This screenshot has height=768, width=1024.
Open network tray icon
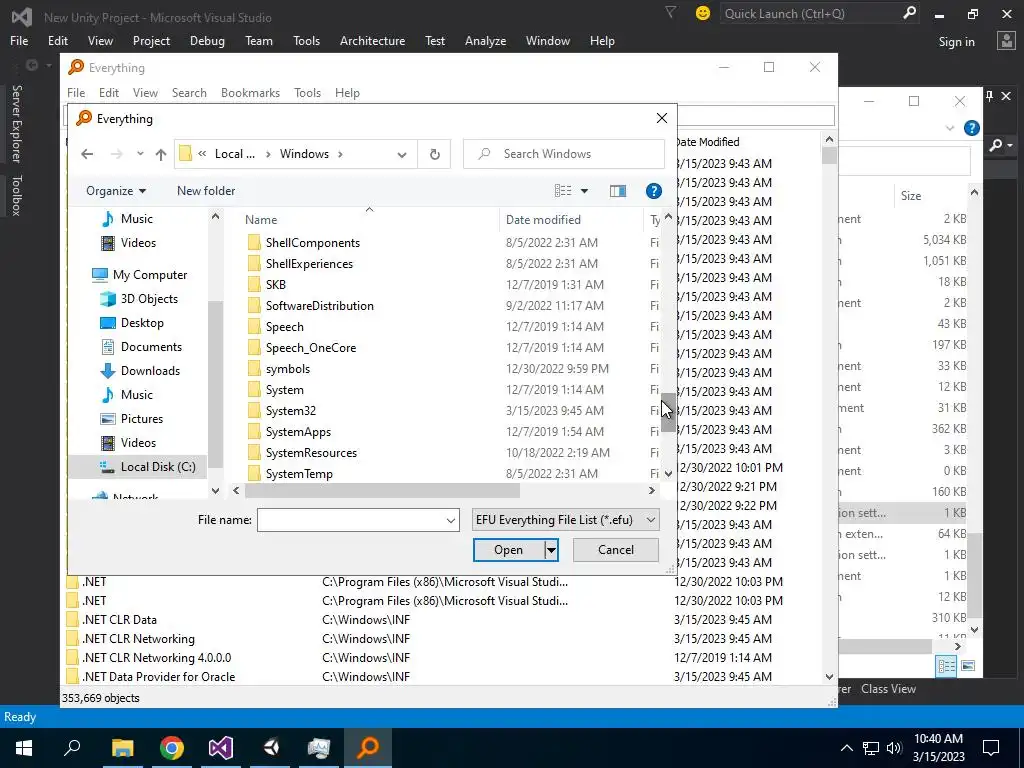(871, 748)
